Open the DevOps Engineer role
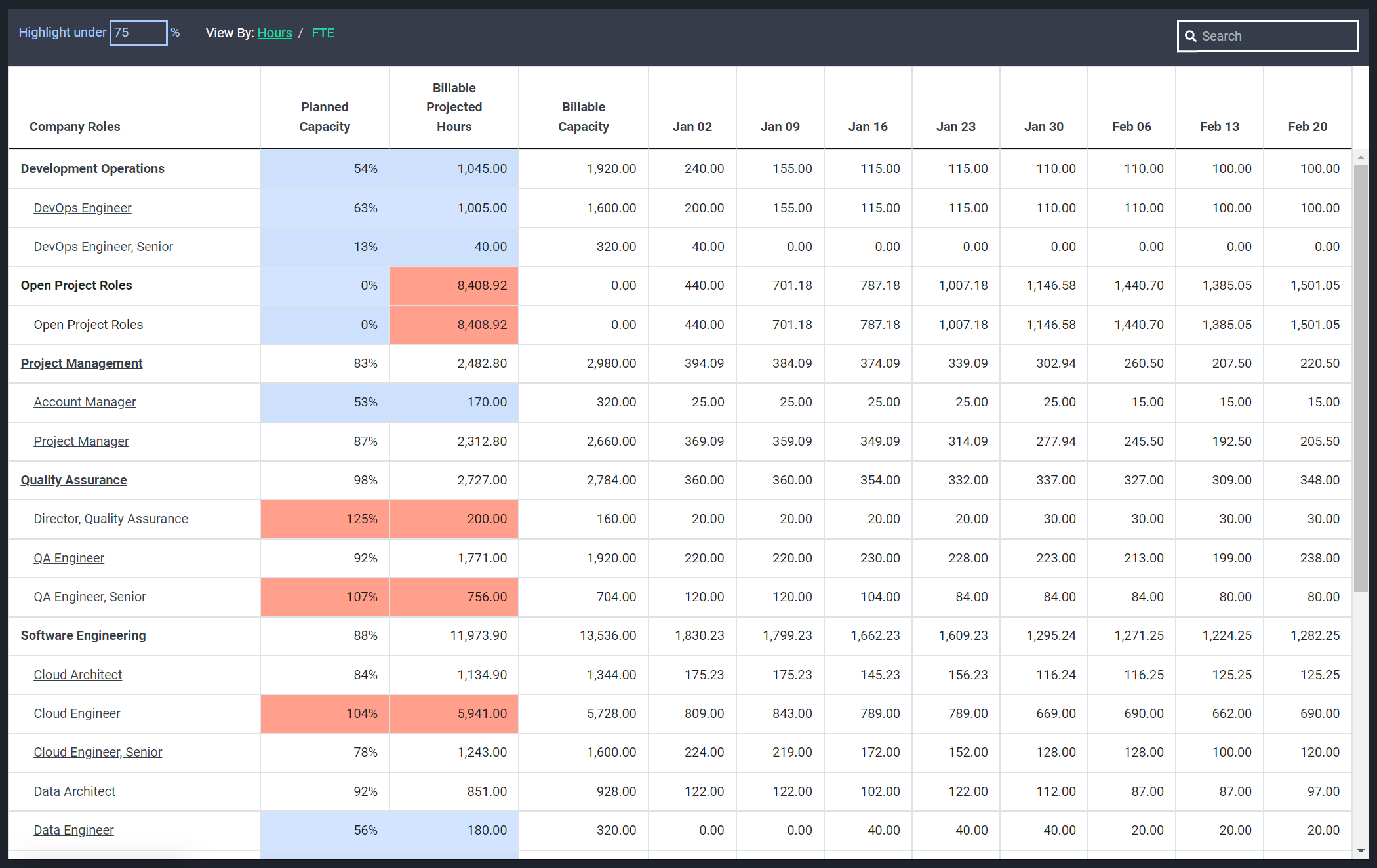Image resolution: width=1377 pixels, height=868 pixels. 83,208
